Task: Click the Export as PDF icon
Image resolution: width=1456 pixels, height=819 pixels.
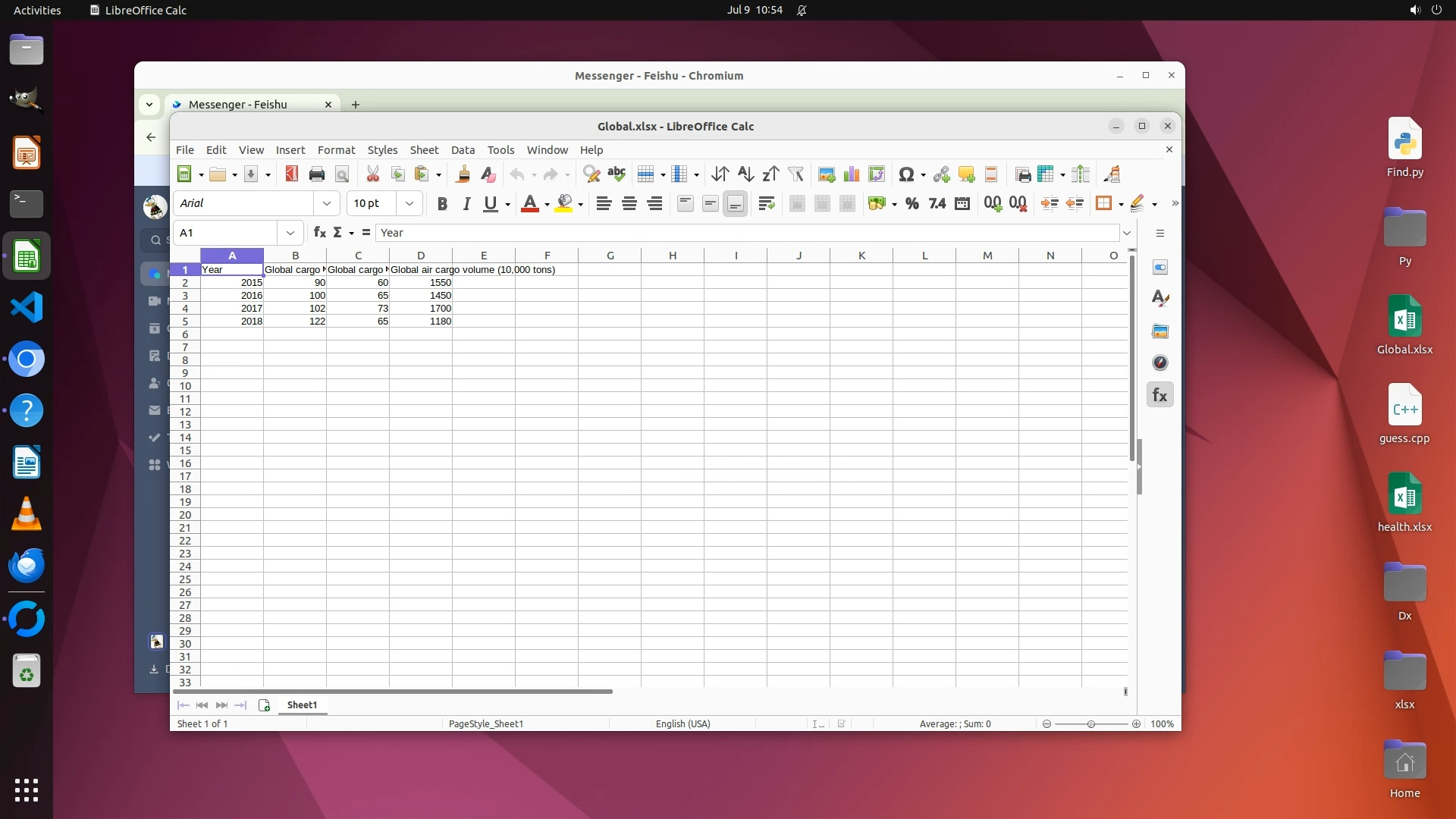Action: click(292, 174)
